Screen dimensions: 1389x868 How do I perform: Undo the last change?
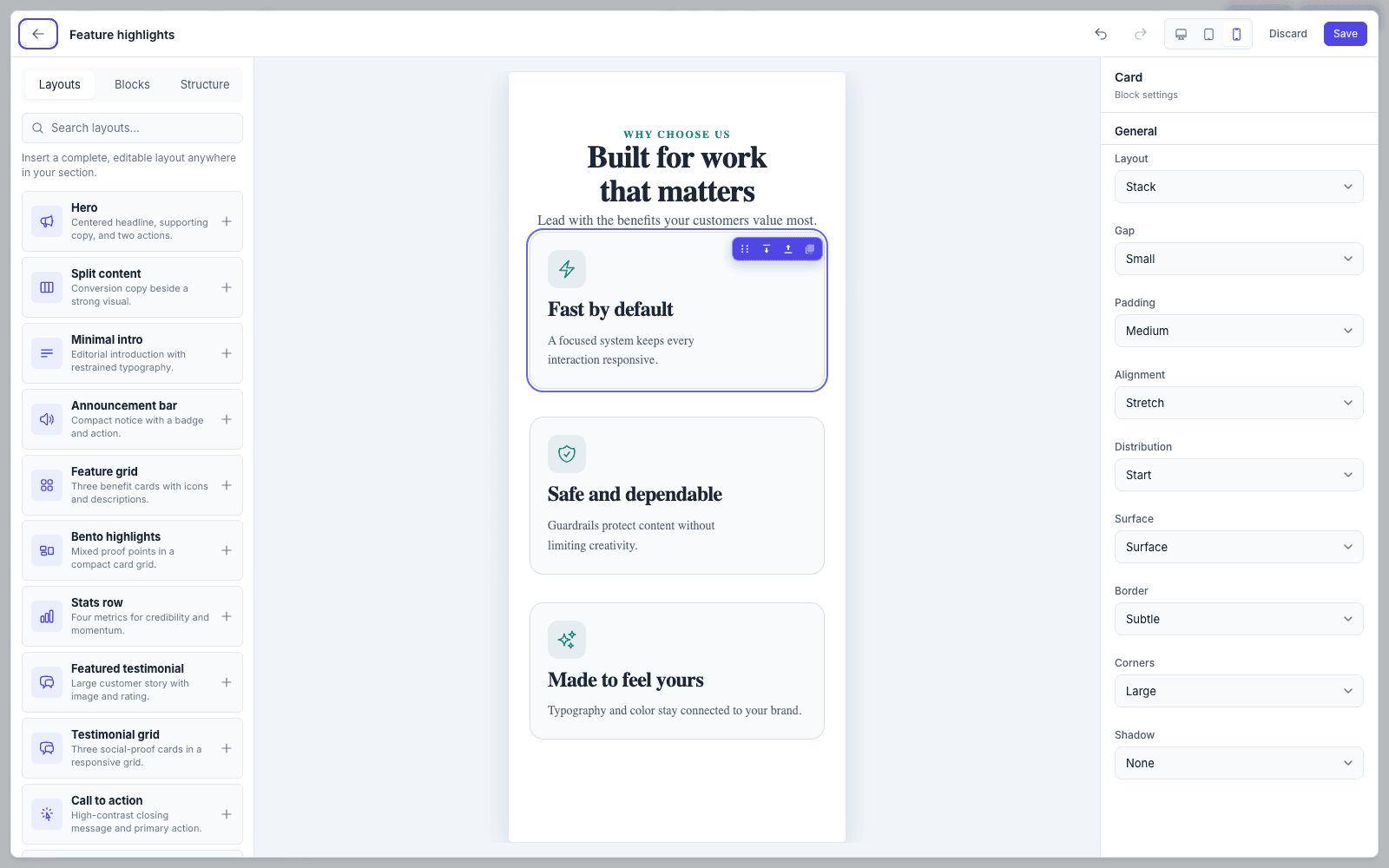click(x=1101, y=34)
